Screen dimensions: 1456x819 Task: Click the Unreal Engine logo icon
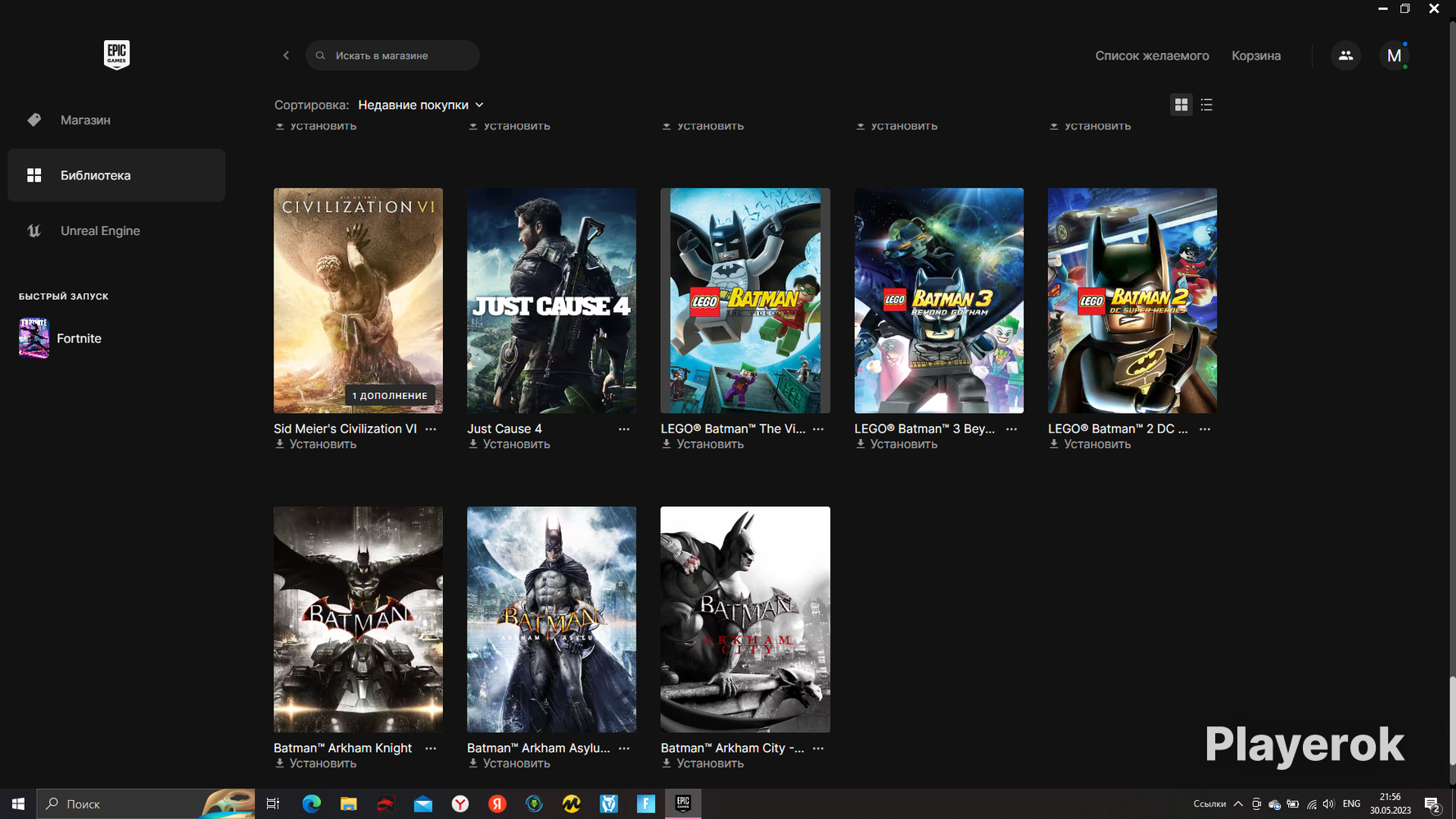[x=34, y=231]
